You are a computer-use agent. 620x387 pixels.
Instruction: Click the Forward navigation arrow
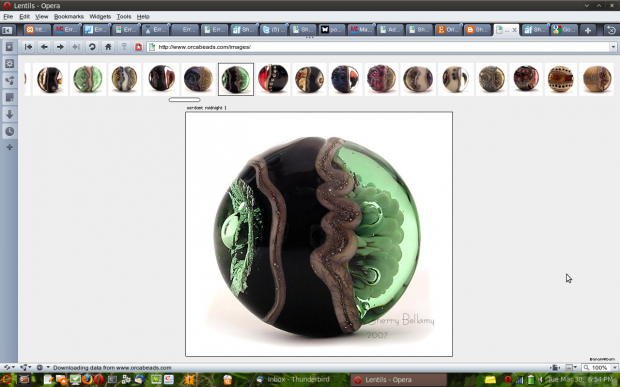(60, 47)
